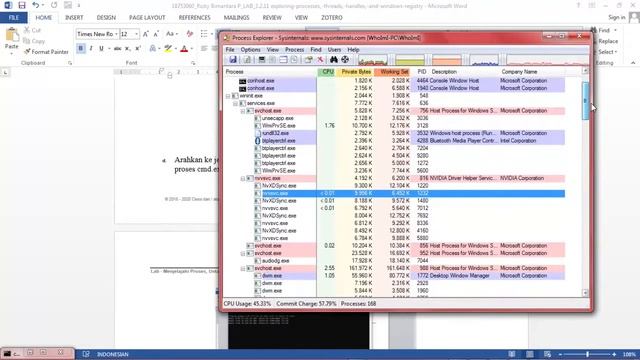Open Change Case Aa dropdown
The width and height of the screenshot is (640, 360).
pyautogui.click(x=171, y=34)
